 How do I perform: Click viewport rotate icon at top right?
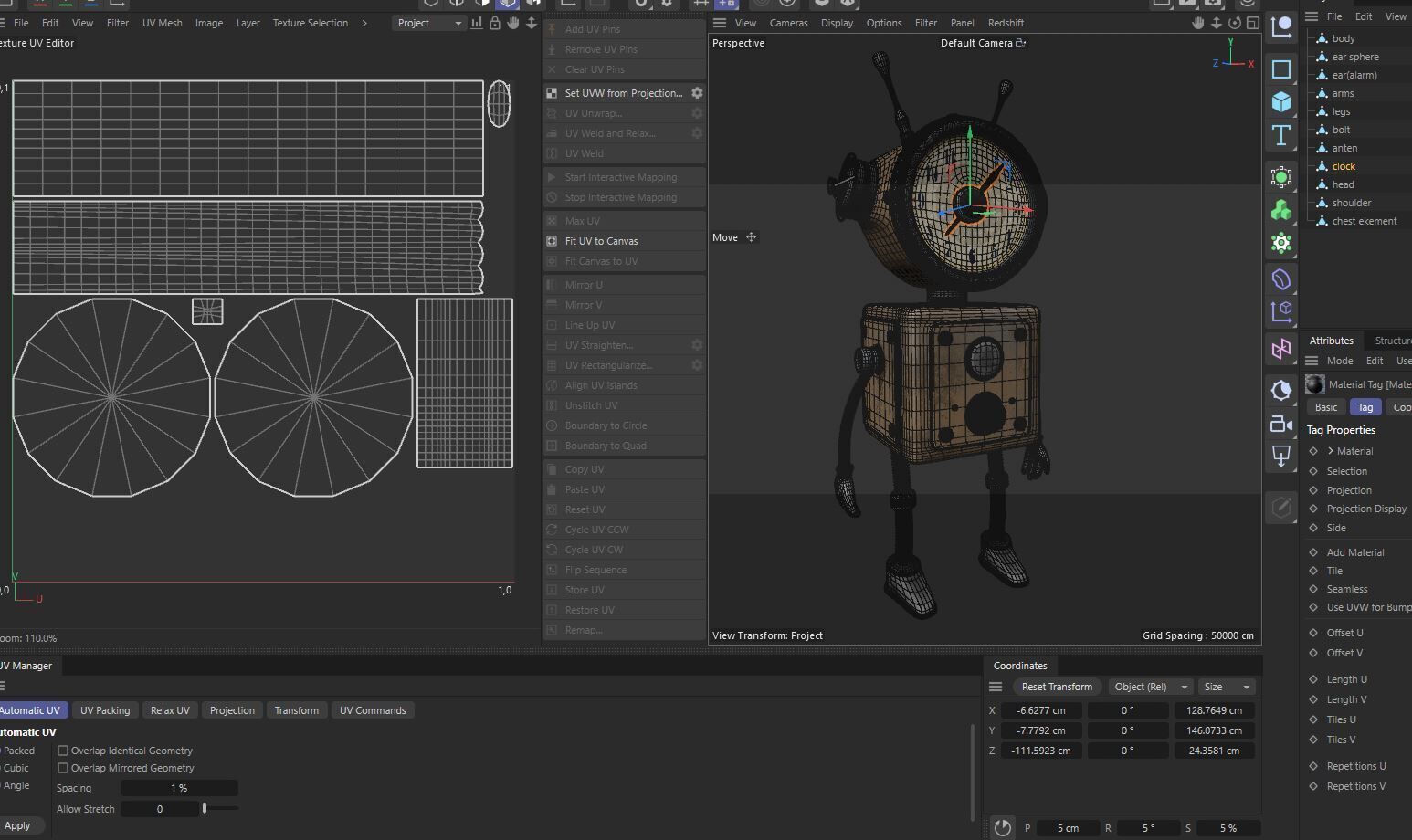pyautogui.click(x=1235, y=23)
